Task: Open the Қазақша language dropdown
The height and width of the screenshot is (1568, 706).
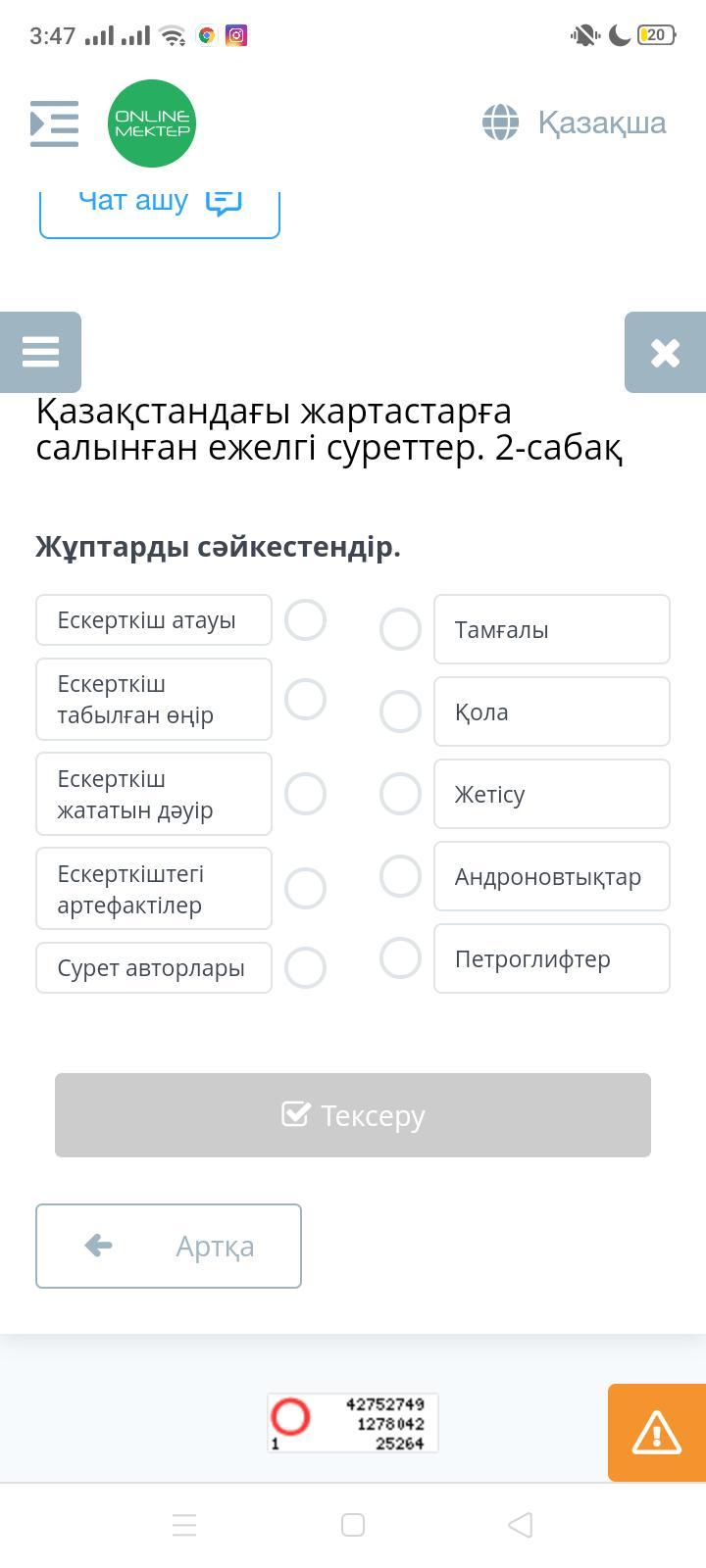Action: [x=601, y=123]
